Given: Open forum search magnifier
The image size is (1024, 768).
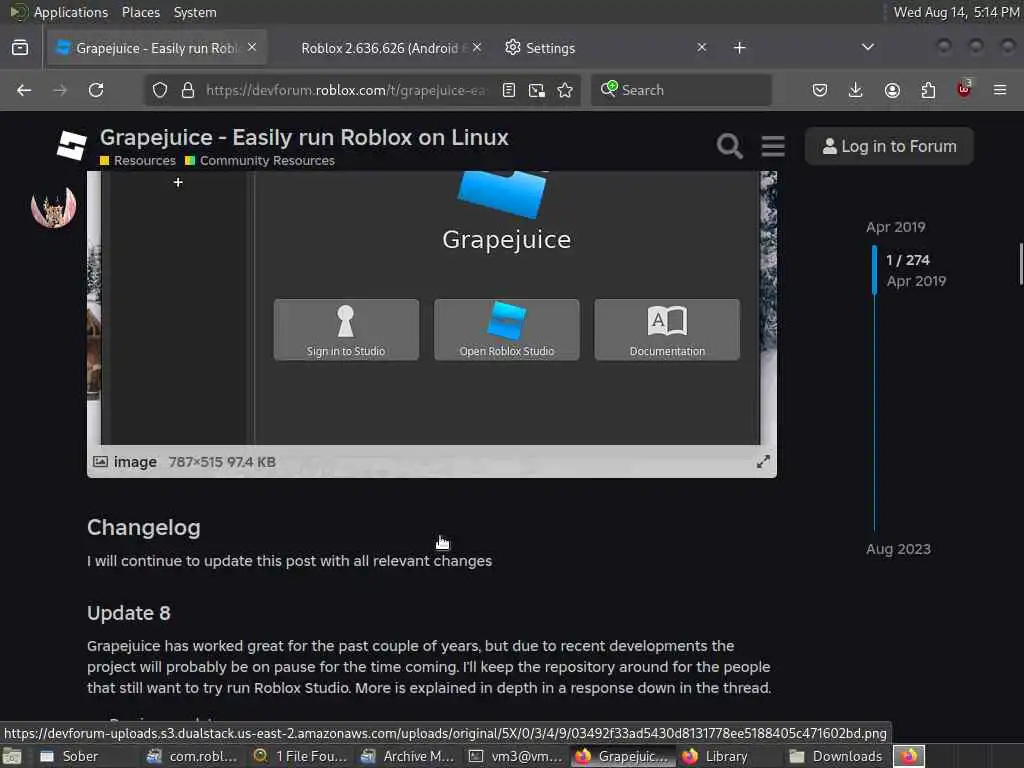Looking at the screenshot, I should (729, 146).
